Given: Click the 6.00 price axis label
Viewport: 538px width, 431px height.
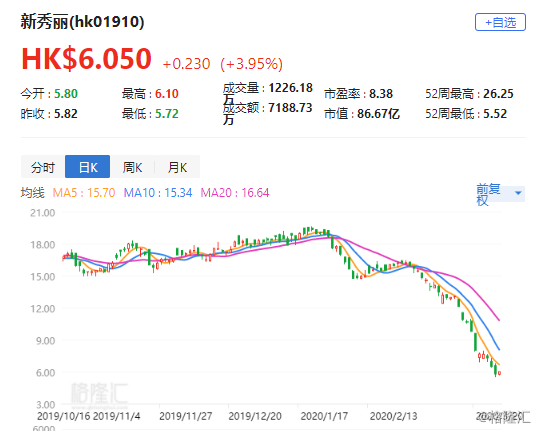Looking at the screenshot, I should [x=45, y=373].
